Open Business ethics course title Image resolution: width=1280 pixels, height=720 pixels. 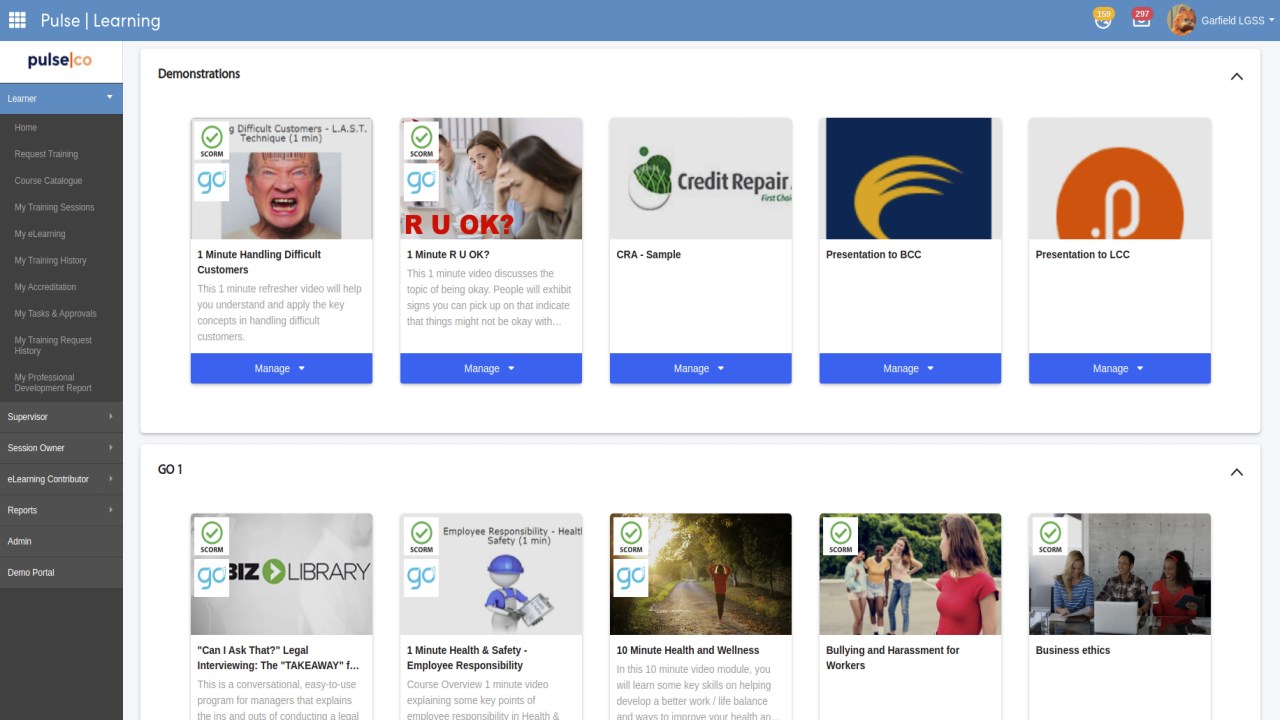pyautogui.click(x=1073, y=650)
